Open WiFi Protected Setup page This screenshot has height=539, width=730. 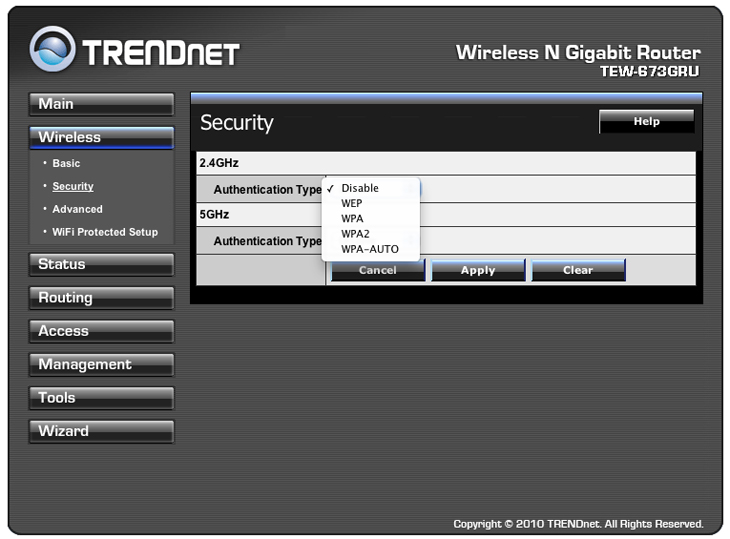[x=105, y=232]
